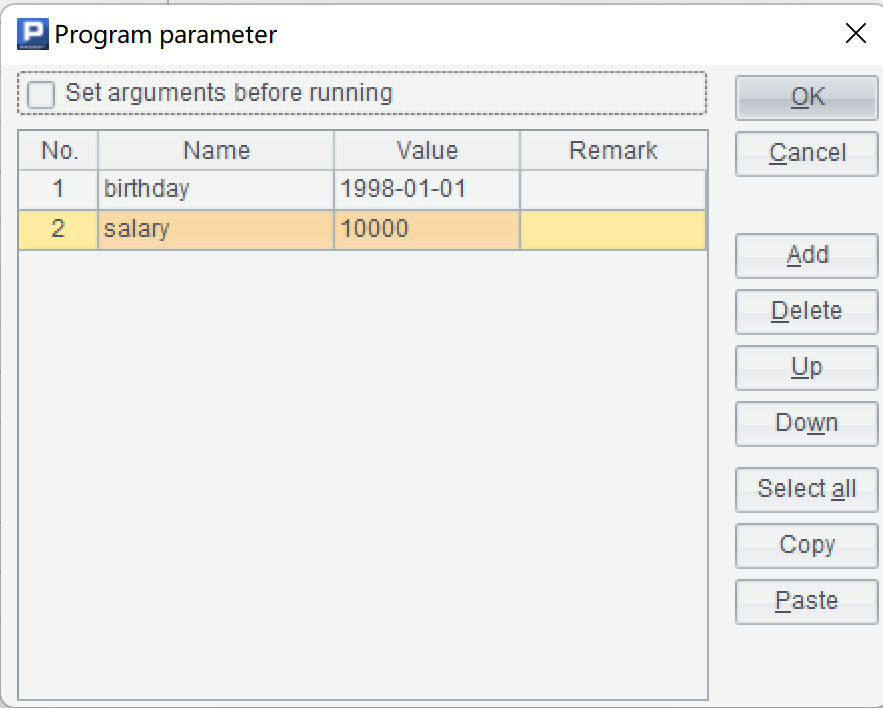The width and height of the screenshot is (883, 708).
Task: Close the Program parameter window
Action: tap(856, 35)
